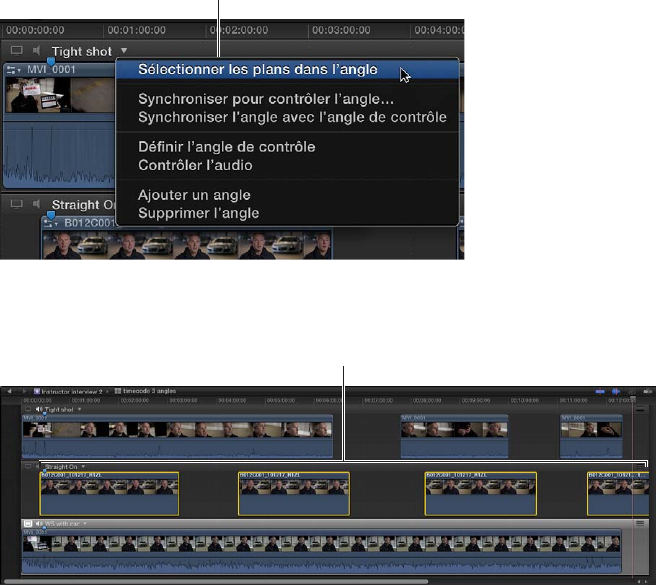Go back in timeline history arrow
Screen dimensions: 656x585
coord(10,391)
